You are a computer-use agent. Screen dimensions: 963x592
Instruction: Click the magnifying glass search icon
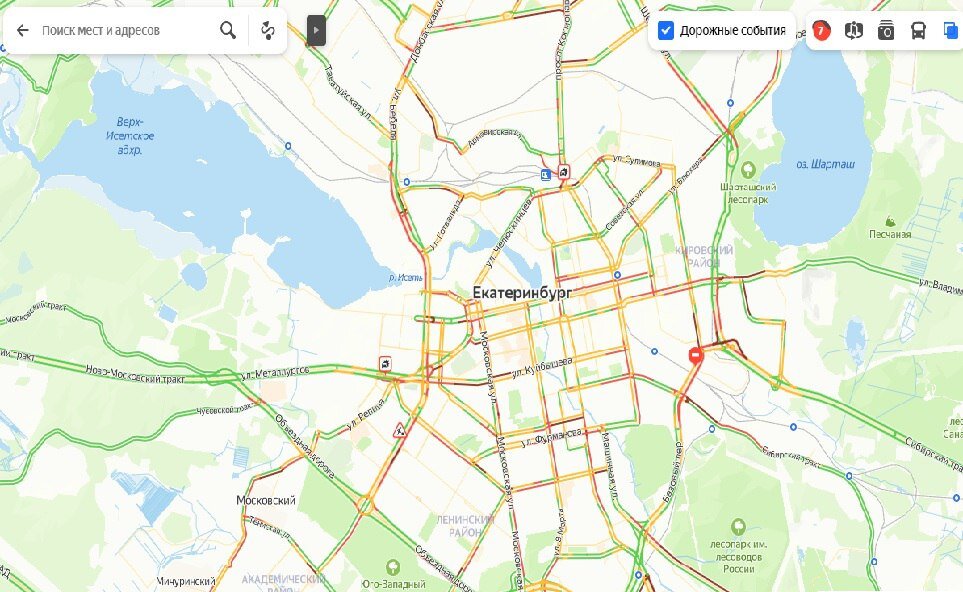pyautogui.click(x=228, y=30)
